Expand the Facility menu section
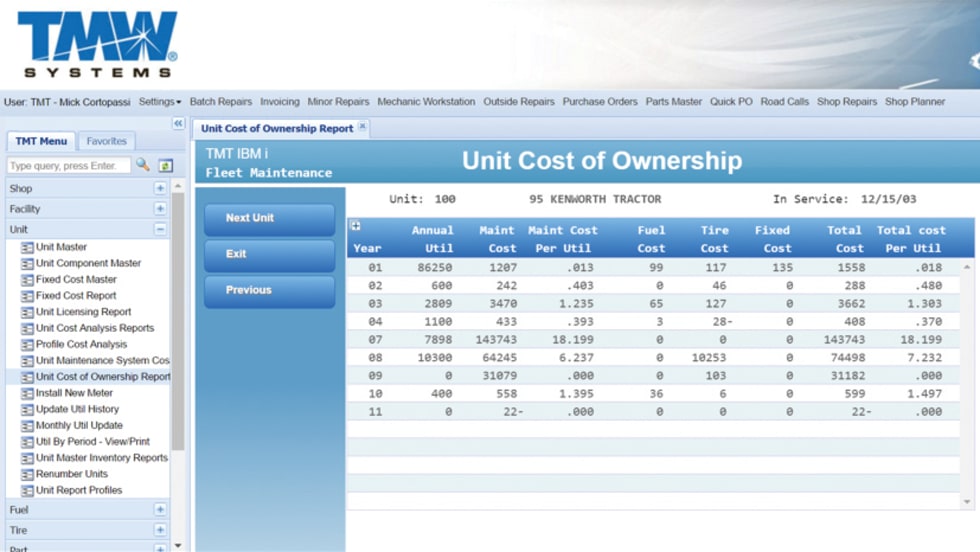This screenshot has height=552, width=980. [160, 209]
